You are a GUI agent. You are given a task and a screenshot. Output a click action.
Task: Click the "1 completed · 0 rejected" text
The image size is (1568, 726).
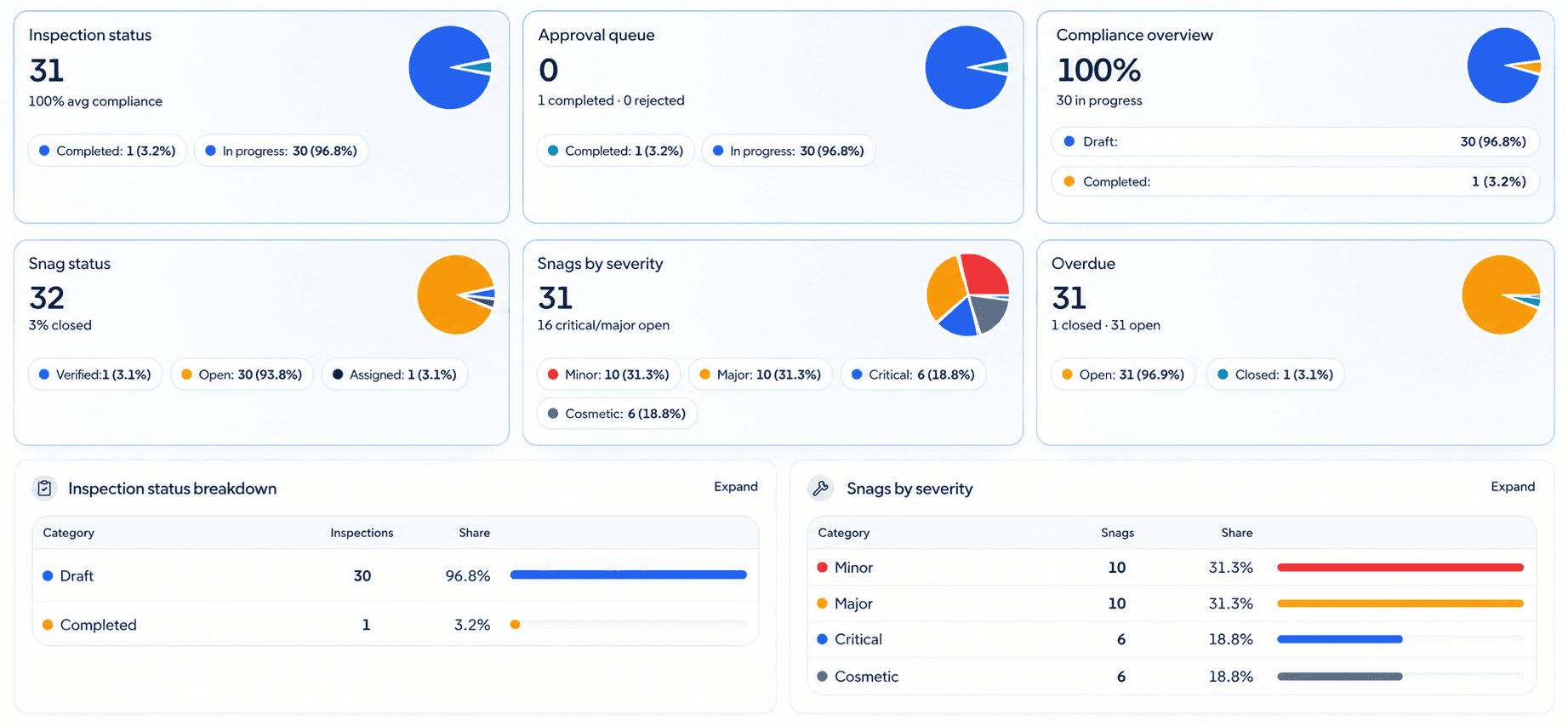pos(611,100)
